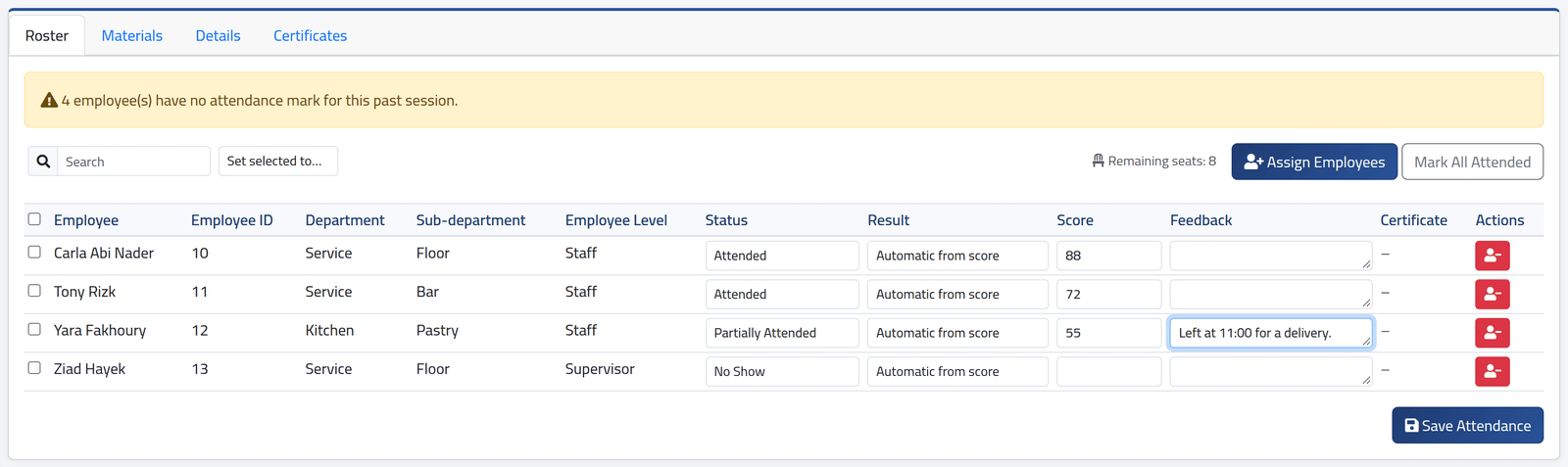Click the no-attendance warning message text
The width and height of the screenshot is (1568, 467).
(260, 100)
